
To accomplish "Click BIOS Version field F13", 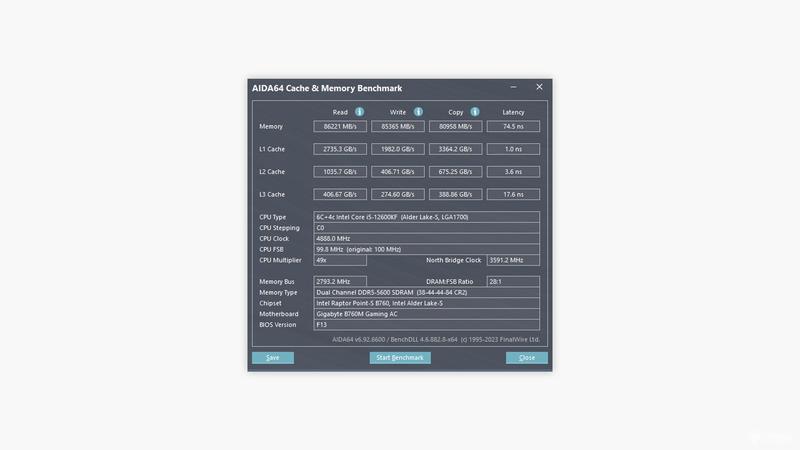I will click(427, 324).
